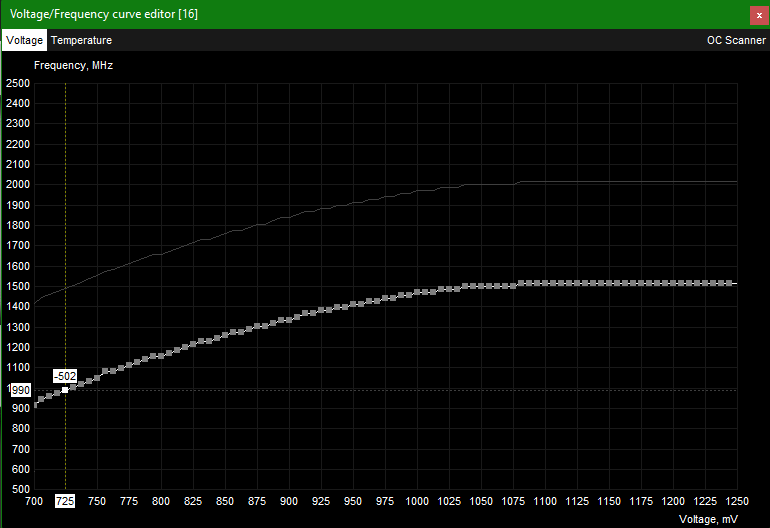770x528 pixels.
Task: Click the 850 voltage axis label
Action: point(225,501)
